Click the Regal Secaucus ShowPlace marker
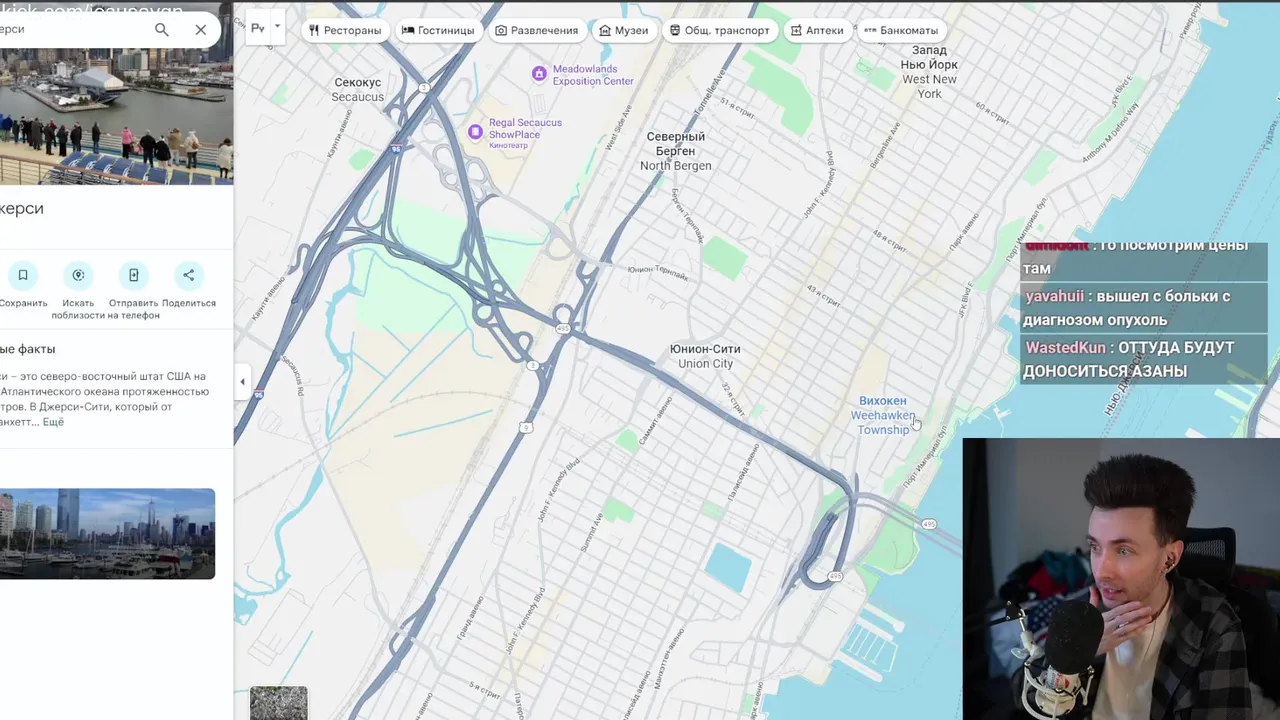This screenshot has width=1280, height=720. click(x=476, y=131)
